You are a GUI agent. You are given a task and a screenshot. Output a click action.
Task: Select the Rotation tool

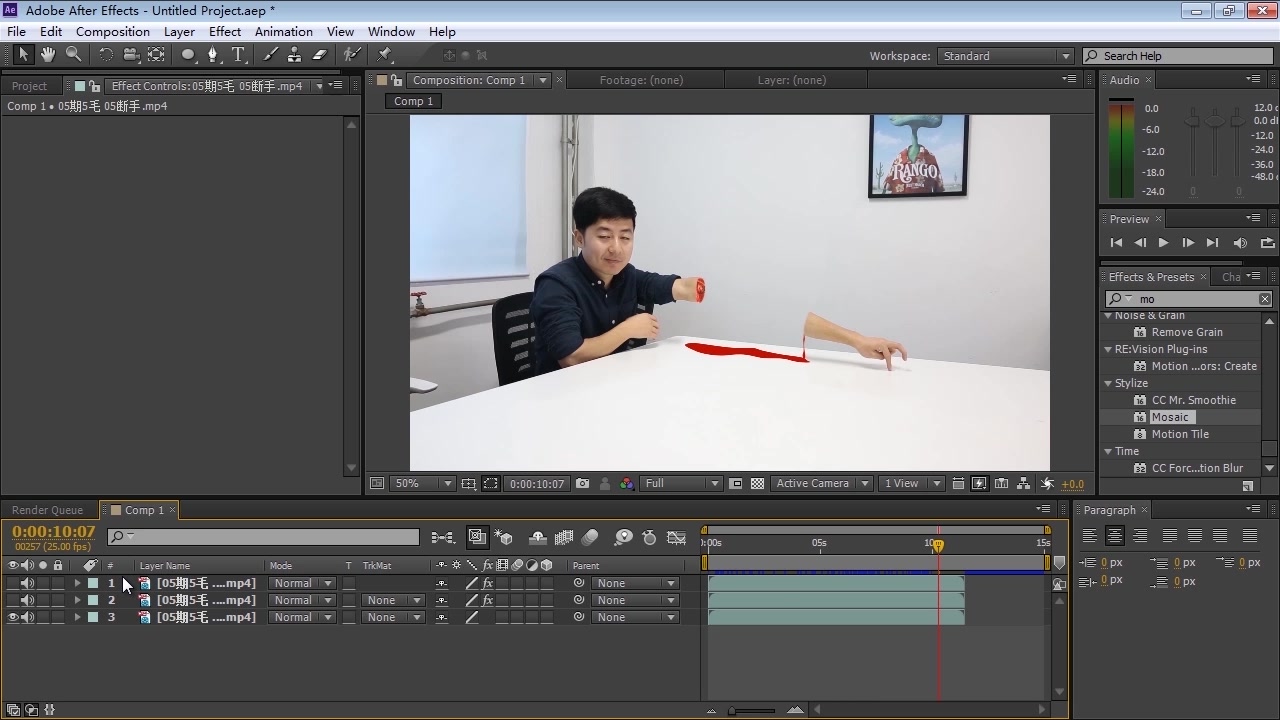click(105, 55)
